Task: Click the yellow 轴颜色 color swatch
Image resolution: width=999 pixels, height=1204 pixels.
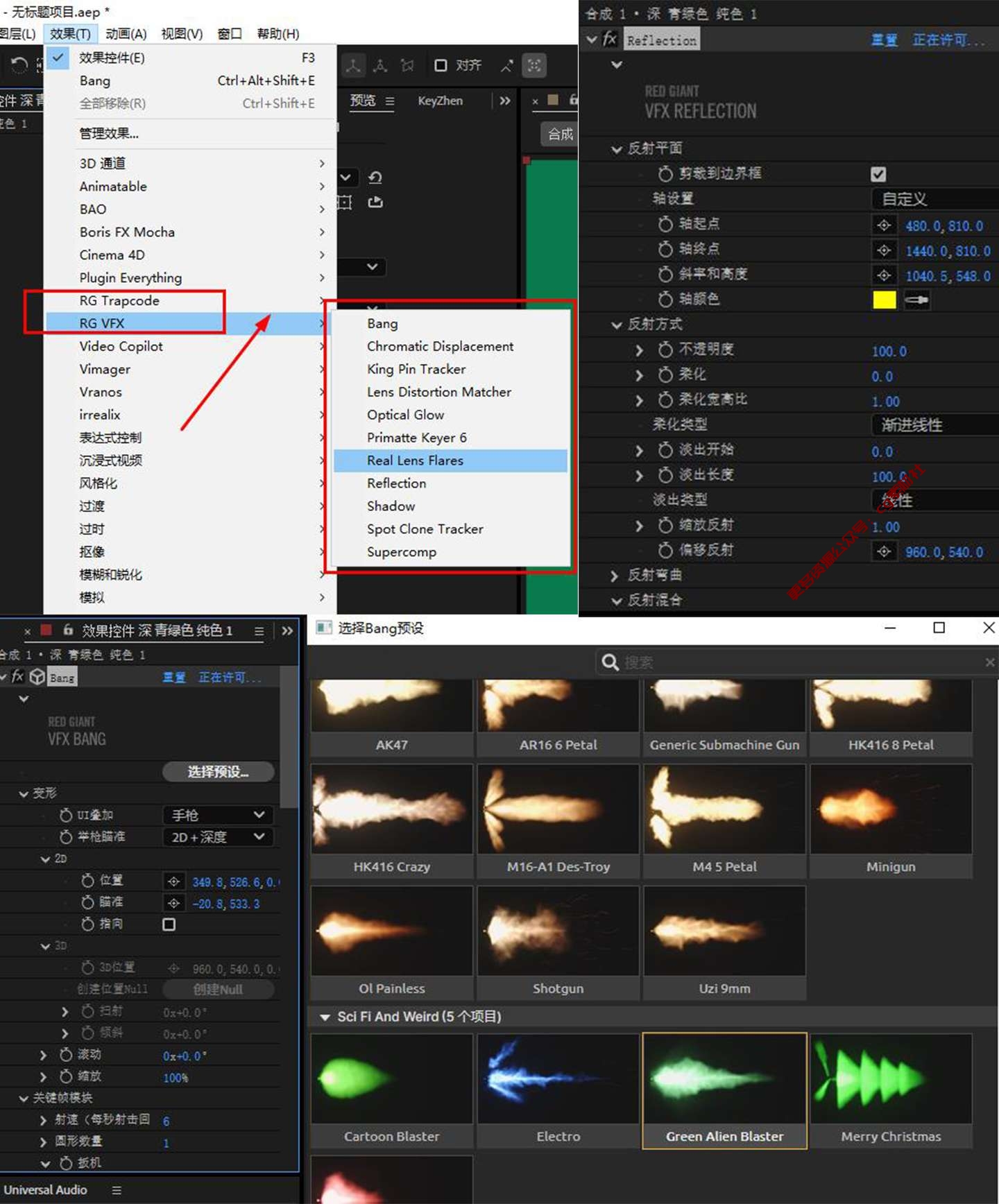Action: coord(884,300)
